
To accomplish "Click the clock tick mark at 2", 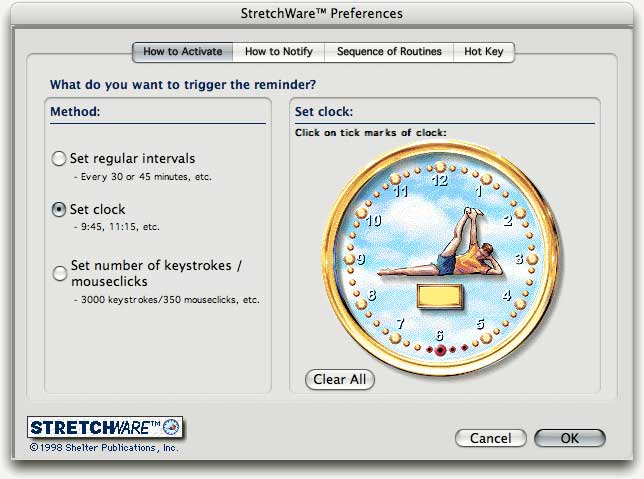I will point(520,213).
